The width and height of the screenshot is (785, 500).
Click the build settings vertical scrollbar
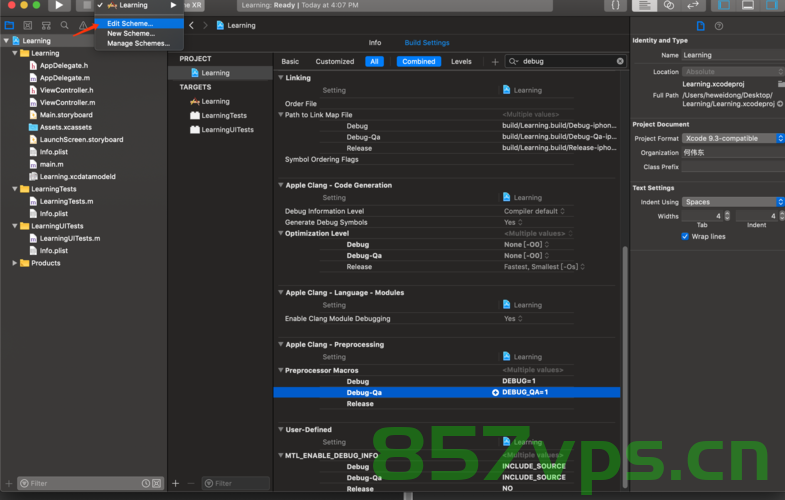tap(624, 365)
